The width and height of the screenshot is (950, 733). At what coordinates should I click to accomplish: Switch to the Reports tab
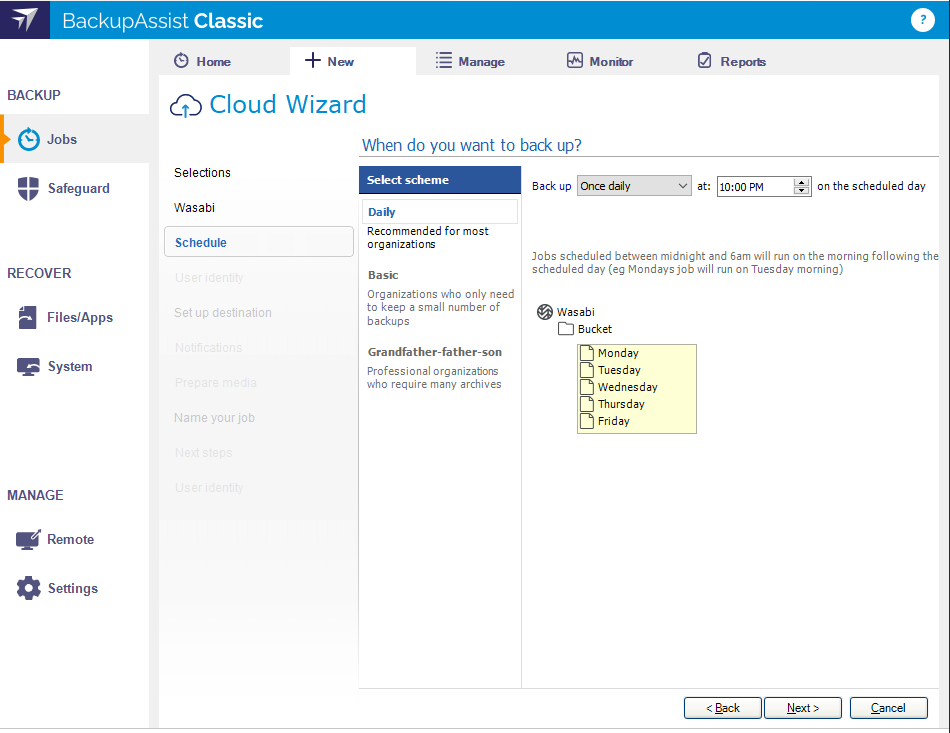point(731,62)
